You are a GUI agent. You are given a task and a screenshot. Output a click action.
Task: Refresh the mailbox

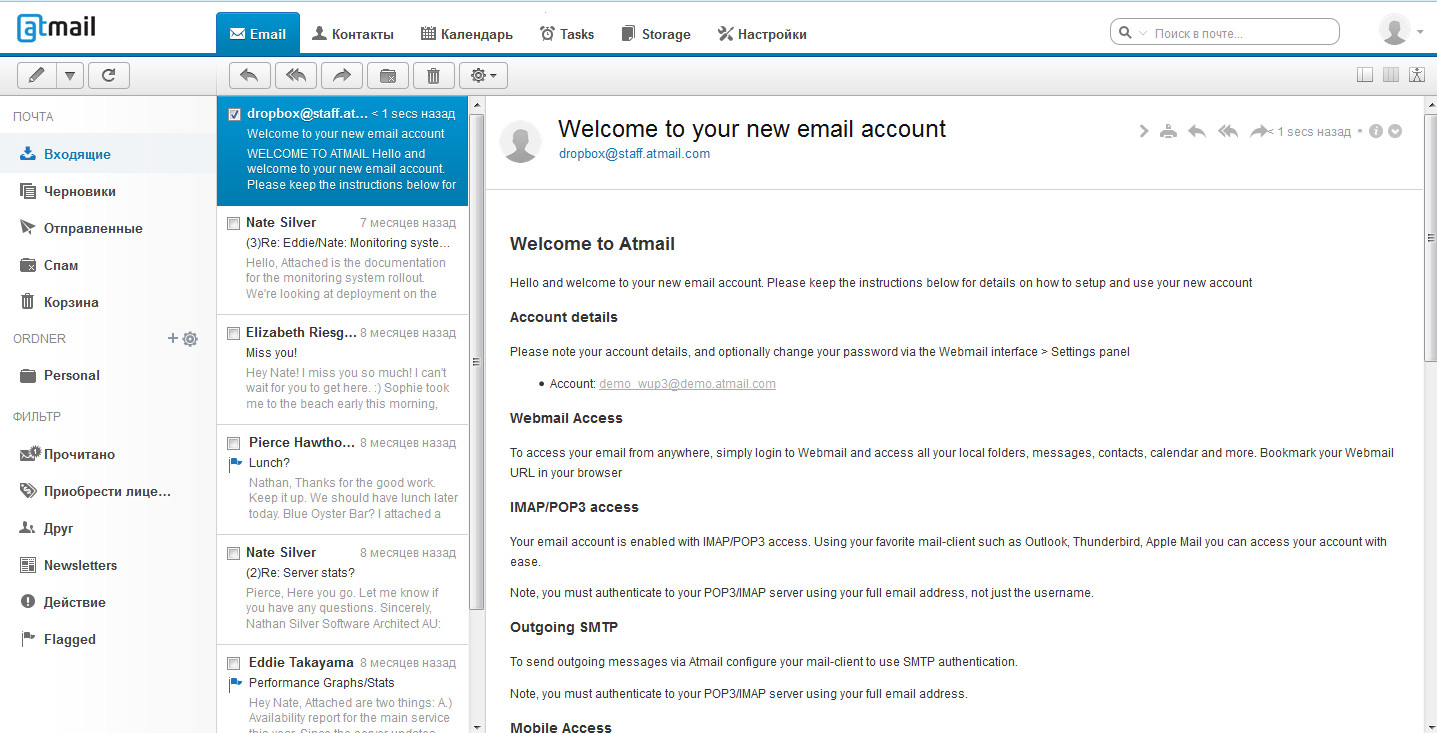[109, 75]
